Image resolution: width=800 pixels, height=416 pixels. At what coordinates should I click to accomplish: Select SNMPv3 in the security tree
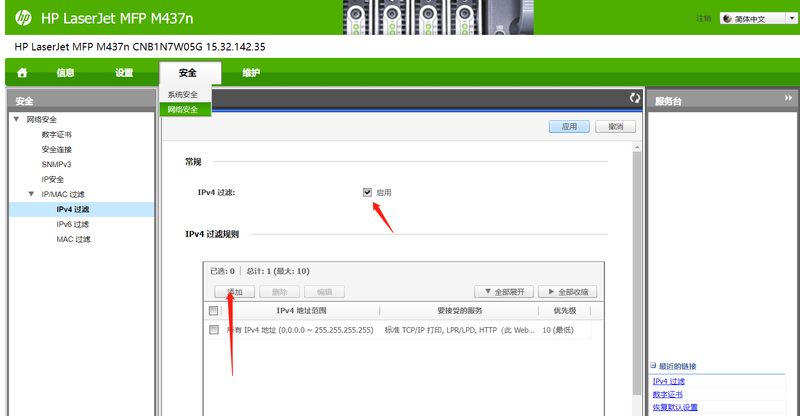56,164
